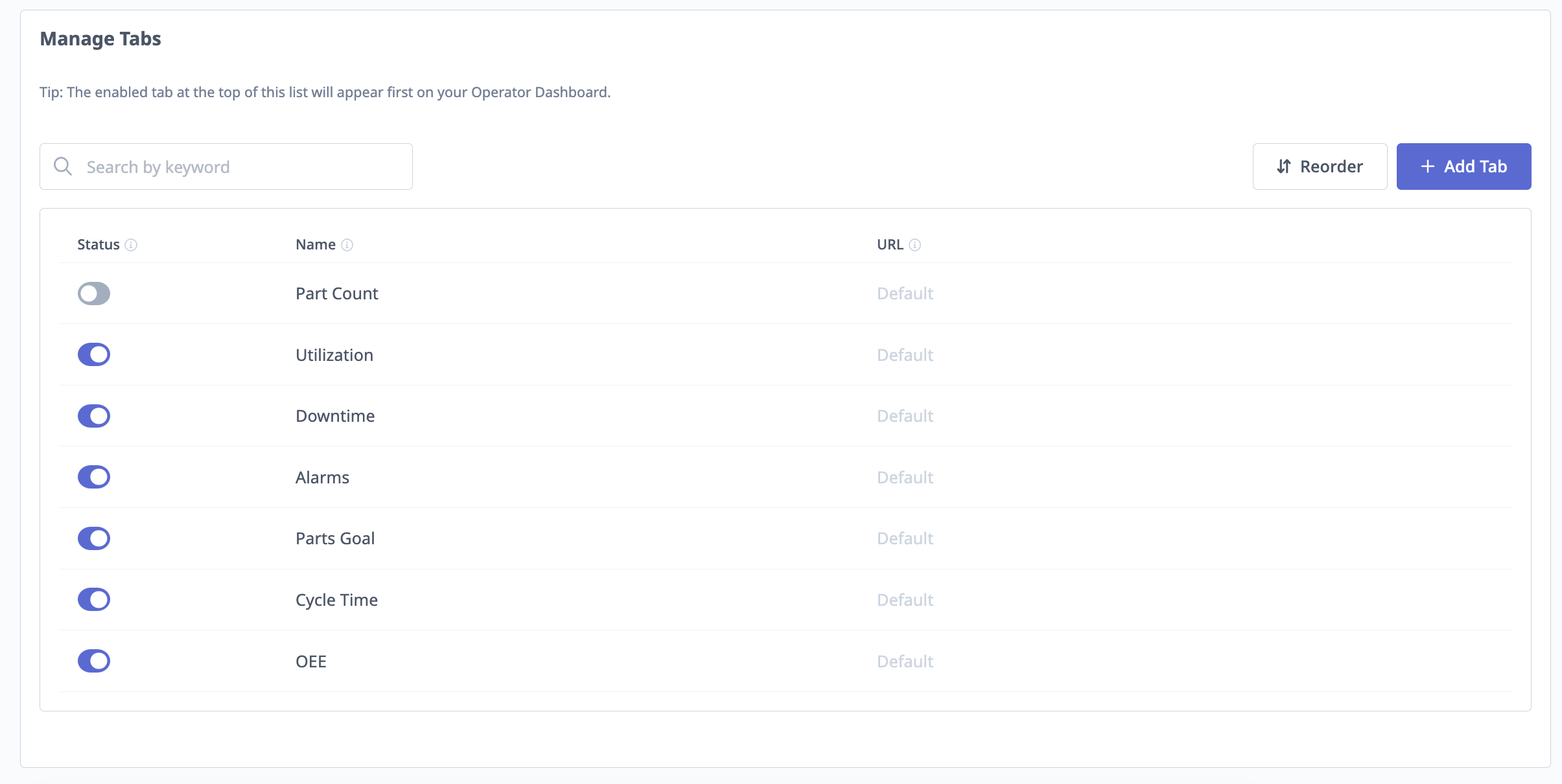Click the Add Tab button
The image size is (1562, 784).
[1463, 167]
